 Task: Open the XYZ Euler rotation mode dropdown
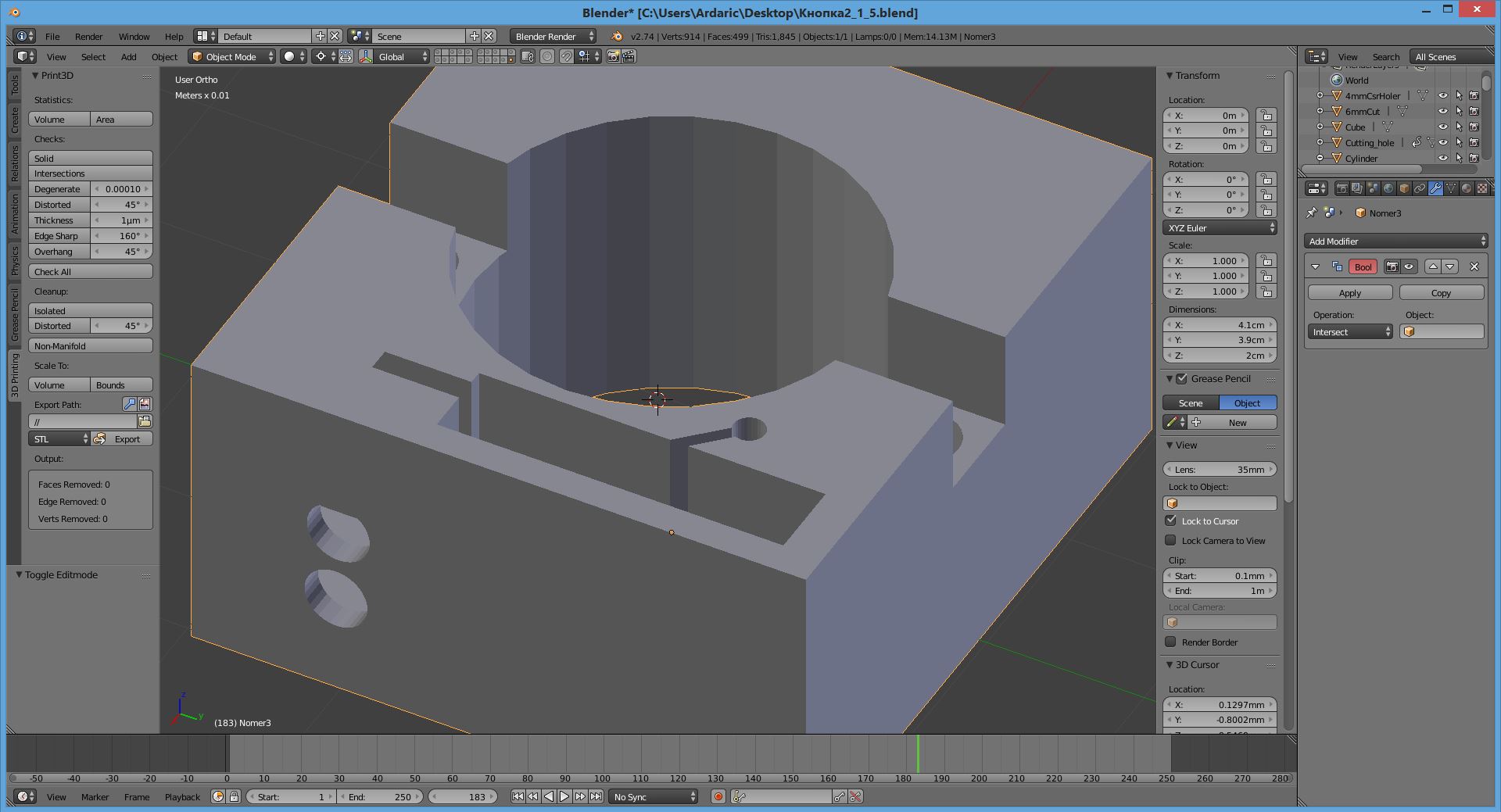pos(1220,228)
